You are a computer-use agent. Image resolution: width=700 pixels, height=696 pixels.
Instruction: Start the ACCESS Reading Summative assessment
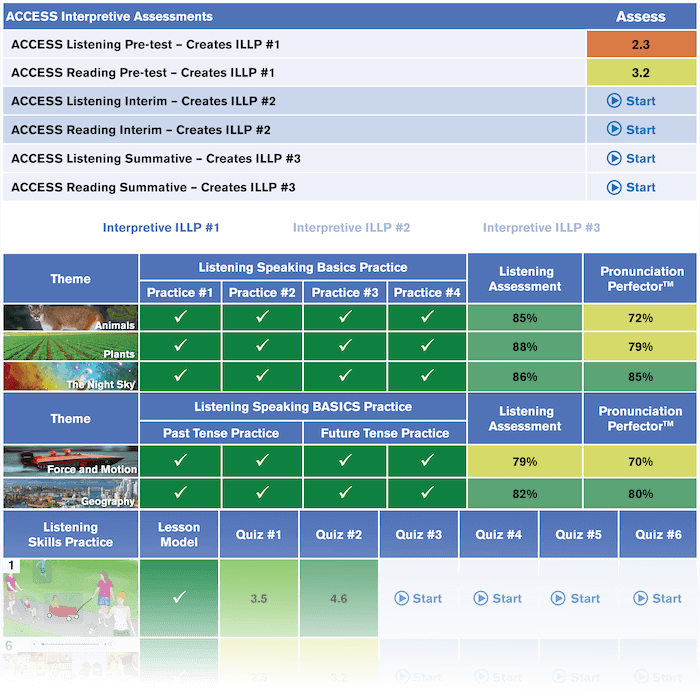click(631, 187)
